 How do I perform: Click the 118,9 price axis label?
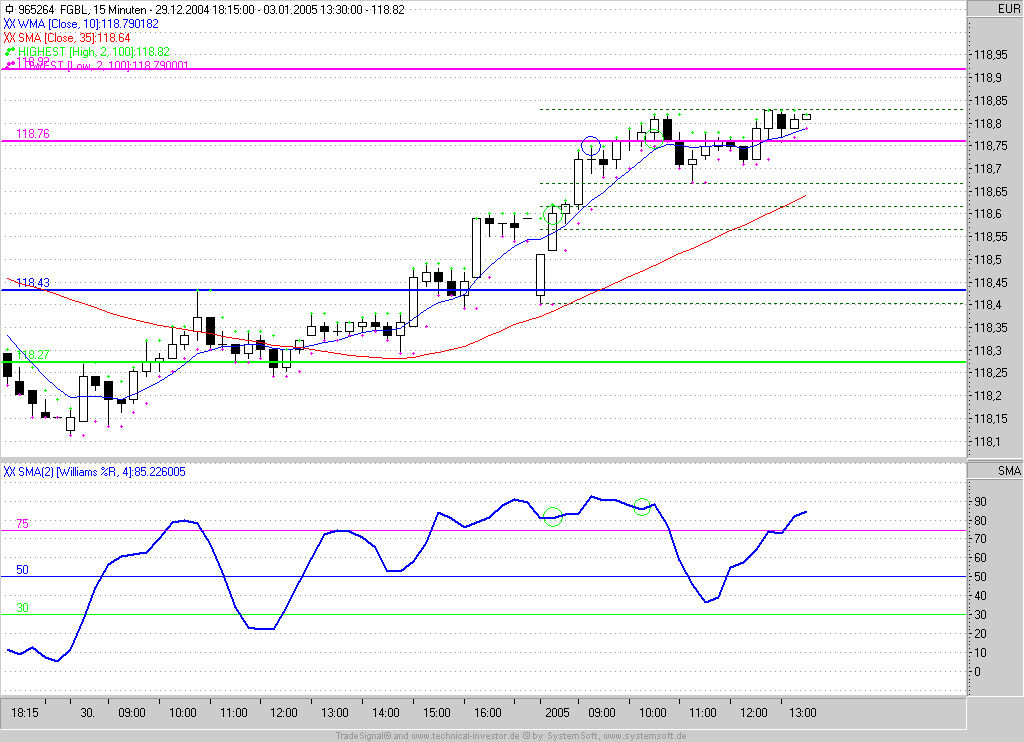(x=987, y=78)
